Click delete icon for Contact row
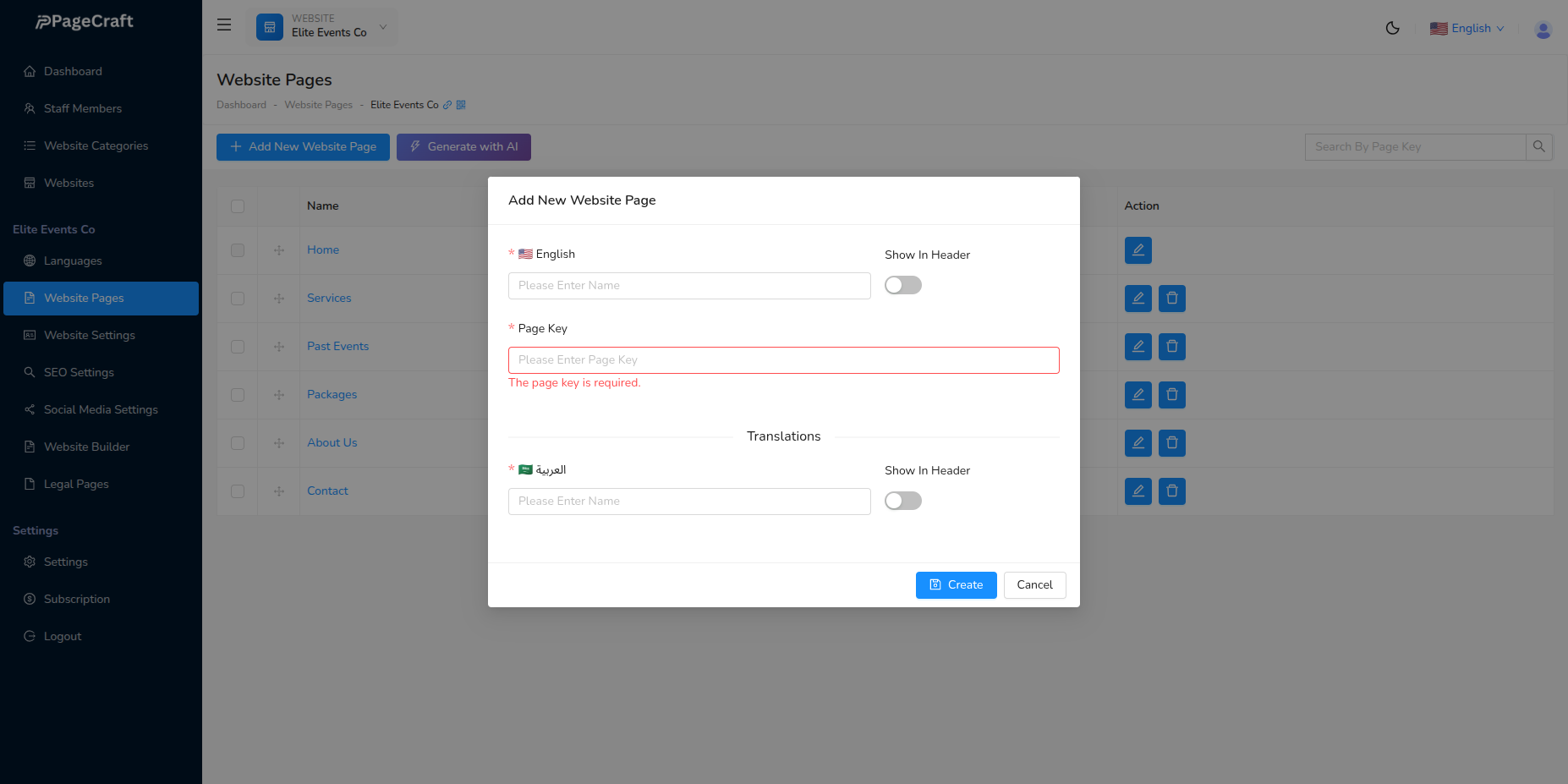The image size is (1568, 784). [x=1171, y=491]
